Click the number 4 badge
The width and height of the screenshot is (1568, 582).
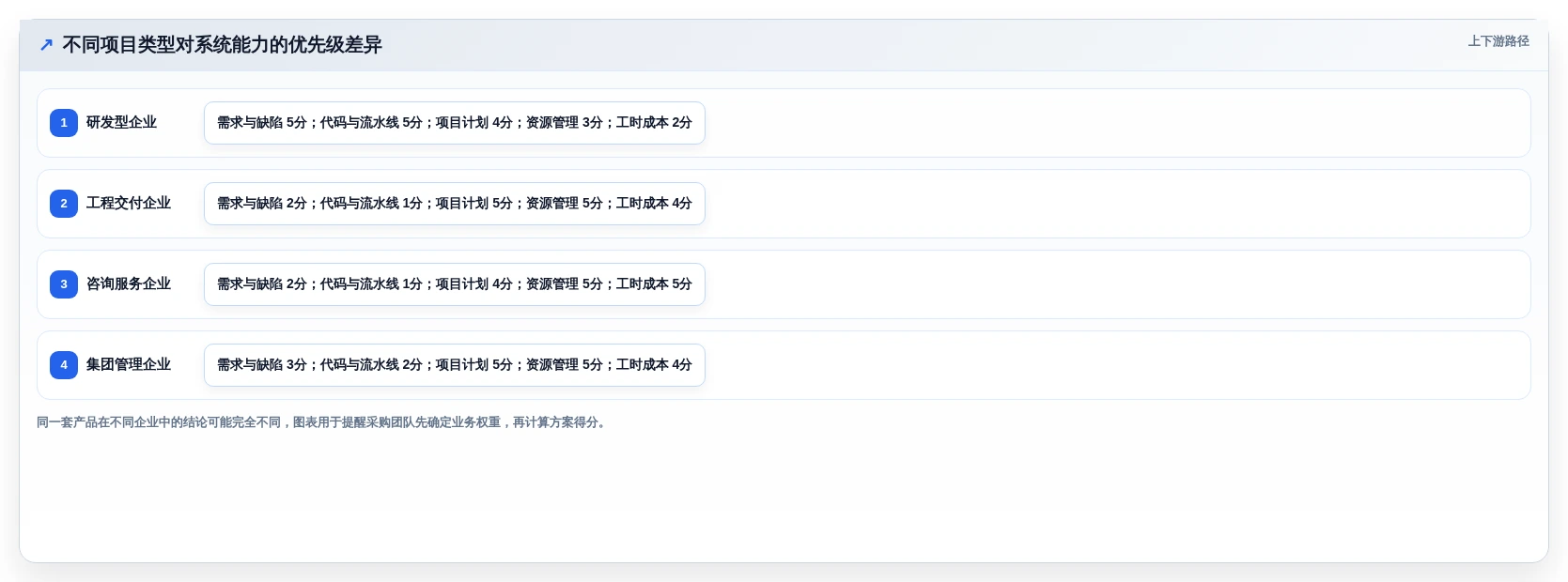pos(64,365)
